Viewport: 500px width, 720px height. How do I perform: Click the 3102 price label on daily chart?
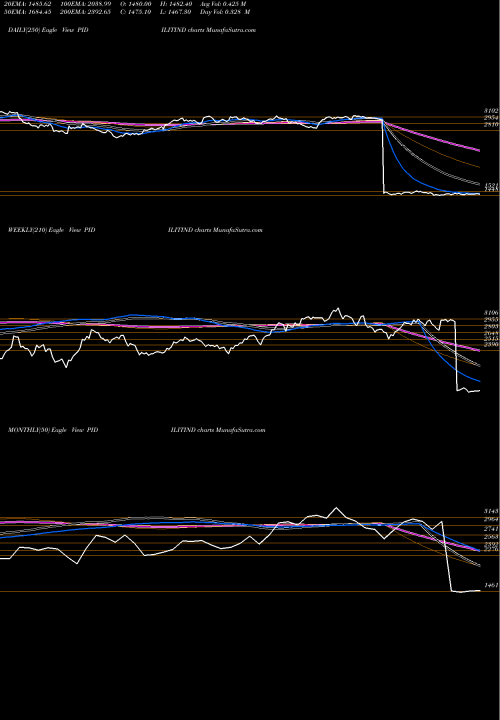[x=491, y=111]
